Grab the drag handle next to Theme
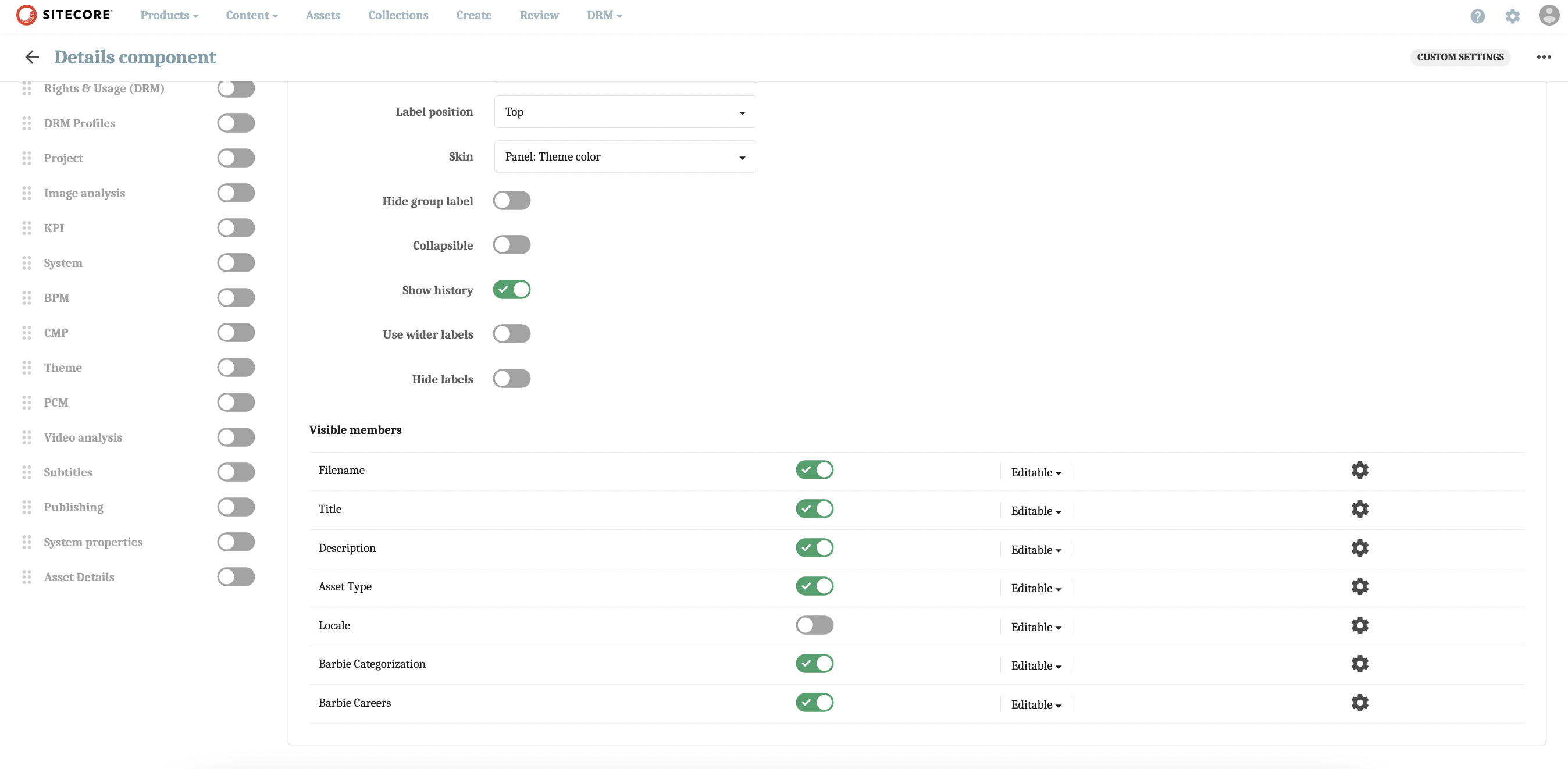Viewport: 1568px width, 769px height. click(27, 368)
